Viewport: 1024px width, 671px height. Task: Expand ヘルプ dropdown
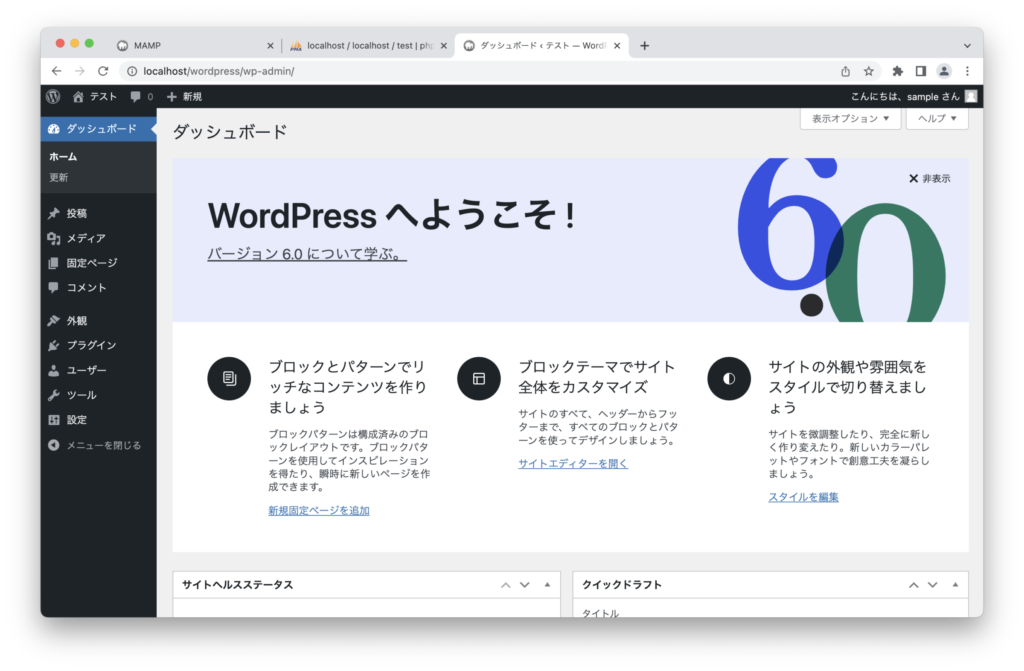coord(937,118)
